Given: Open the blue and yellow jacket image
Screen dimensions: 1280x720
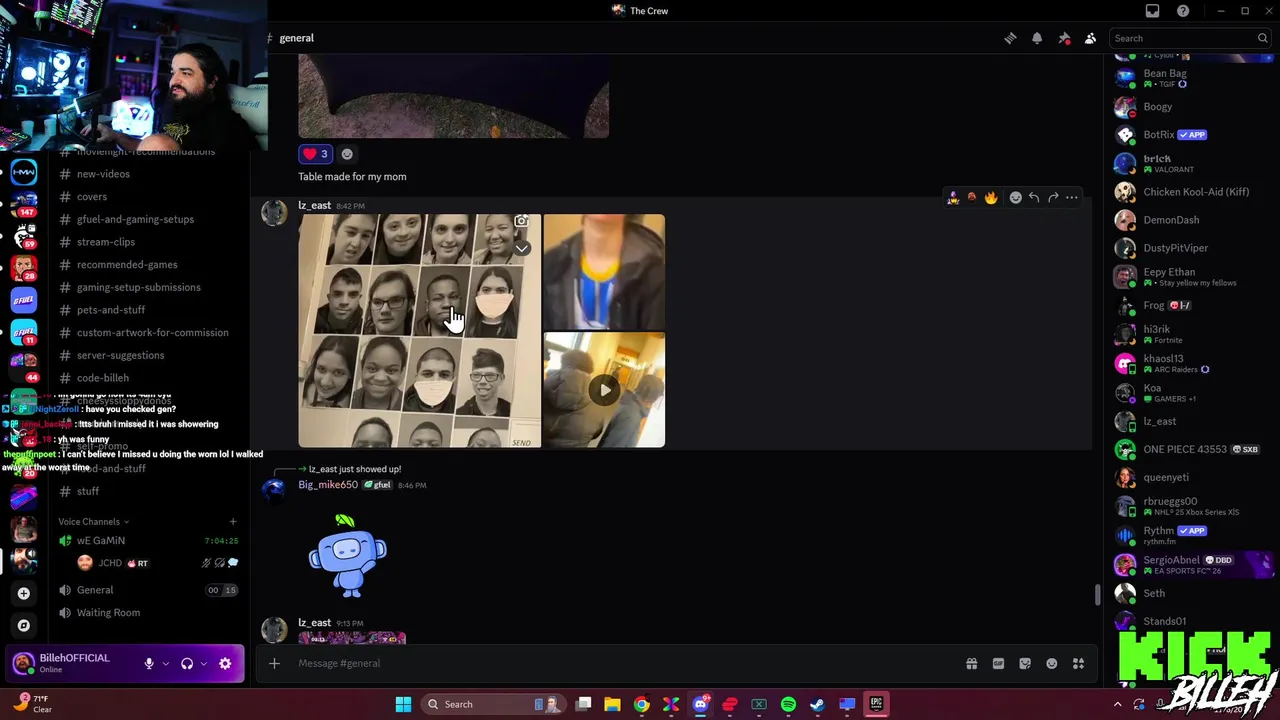Looking at the screenshot, I should click(x=604, y=271).
